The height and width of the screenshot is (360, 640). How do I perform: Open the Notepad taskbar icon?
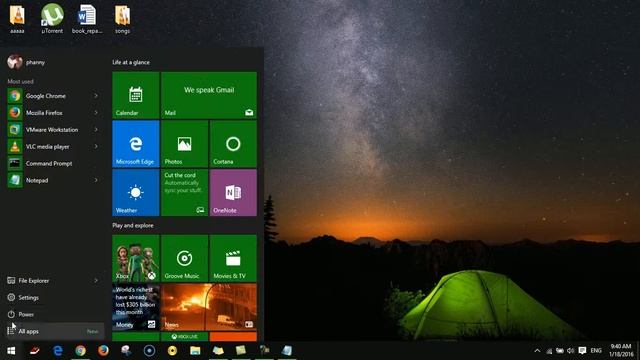tap(287, 351)
